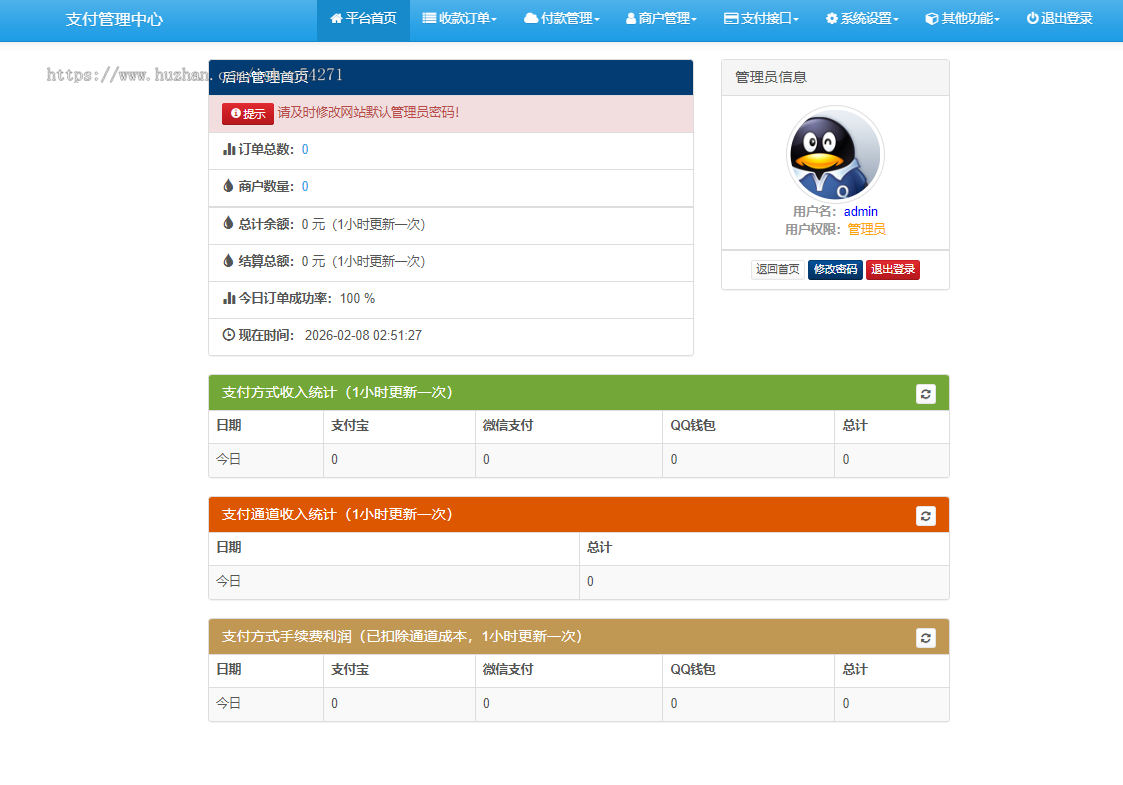Refresh the 支付方式手续费利润 panel
The height and width of the screenshot is (785, 1123).
coord(925,637)
